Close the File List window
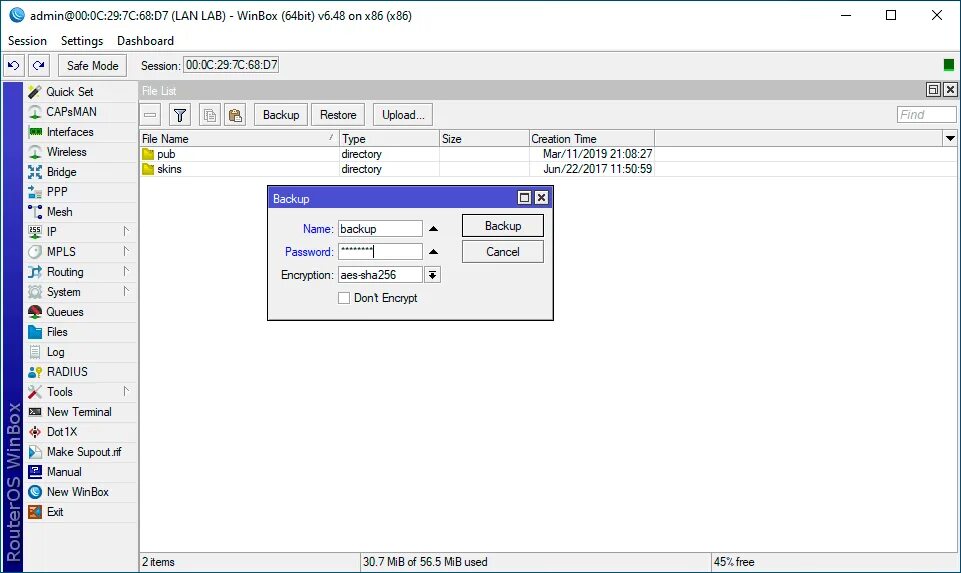The height and width of the screenshot is (573, 961). [x=950, y=90]
